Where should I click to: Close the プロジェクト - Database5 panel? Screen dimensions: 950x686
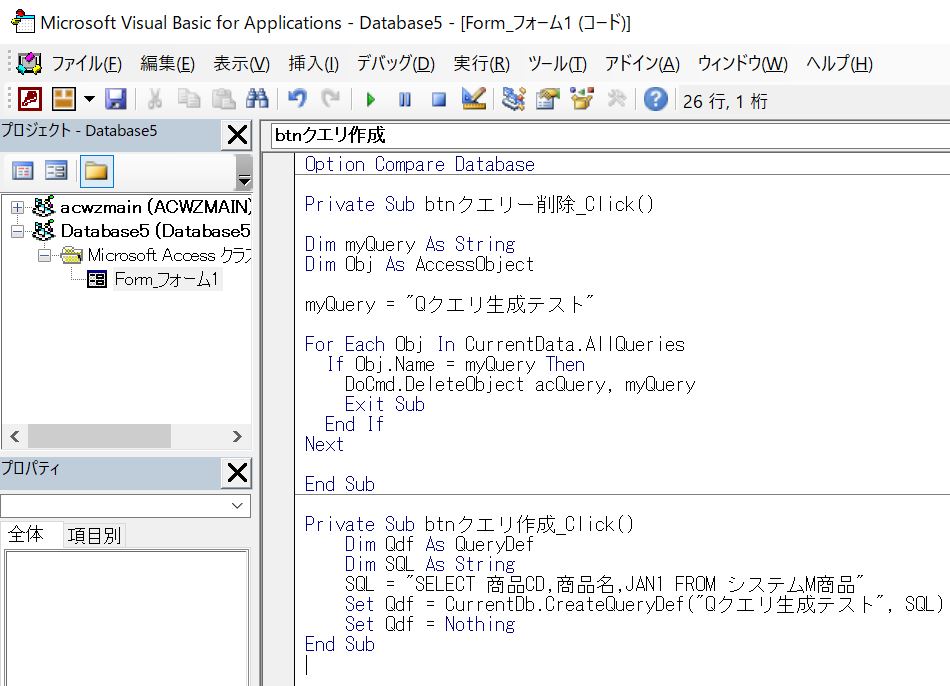click(x=237, y=135)
